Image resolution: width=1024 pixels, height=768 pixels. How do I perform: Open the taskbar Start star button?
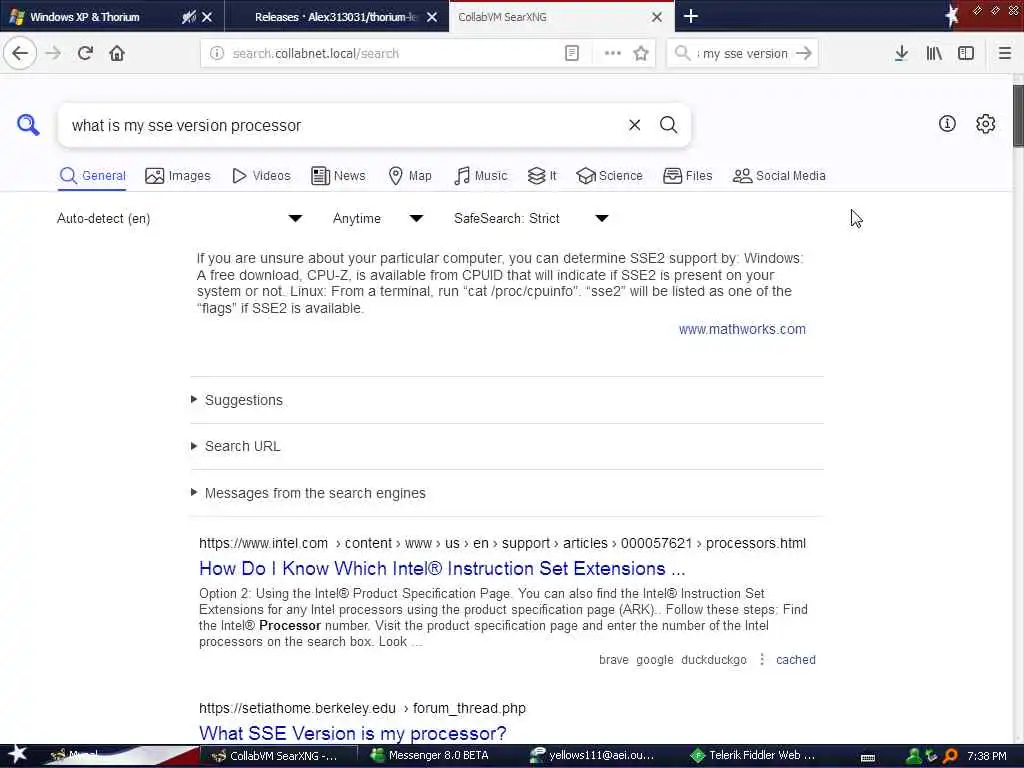pyautogui.click(x=18, y=755)
